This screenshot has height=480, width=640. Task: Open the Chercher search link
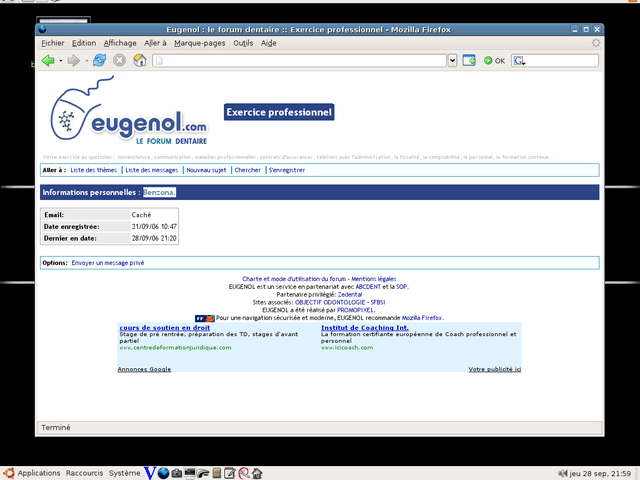pyautogui.click(x=247, y=170)
